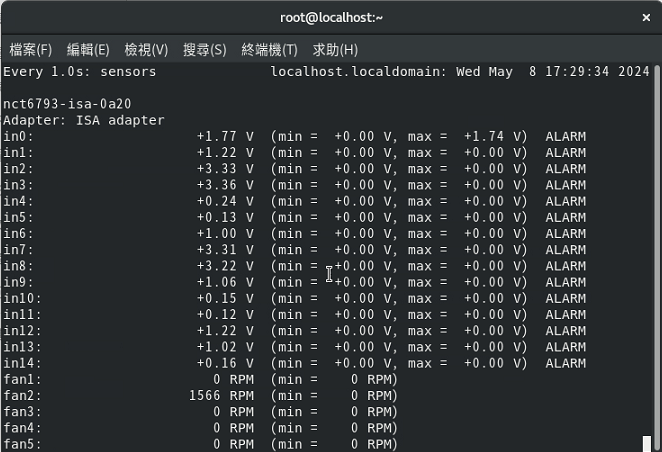The image size is (662, 452).
Task: Open the 搜尋(S) menu
Action: click(x=205, y=50)
